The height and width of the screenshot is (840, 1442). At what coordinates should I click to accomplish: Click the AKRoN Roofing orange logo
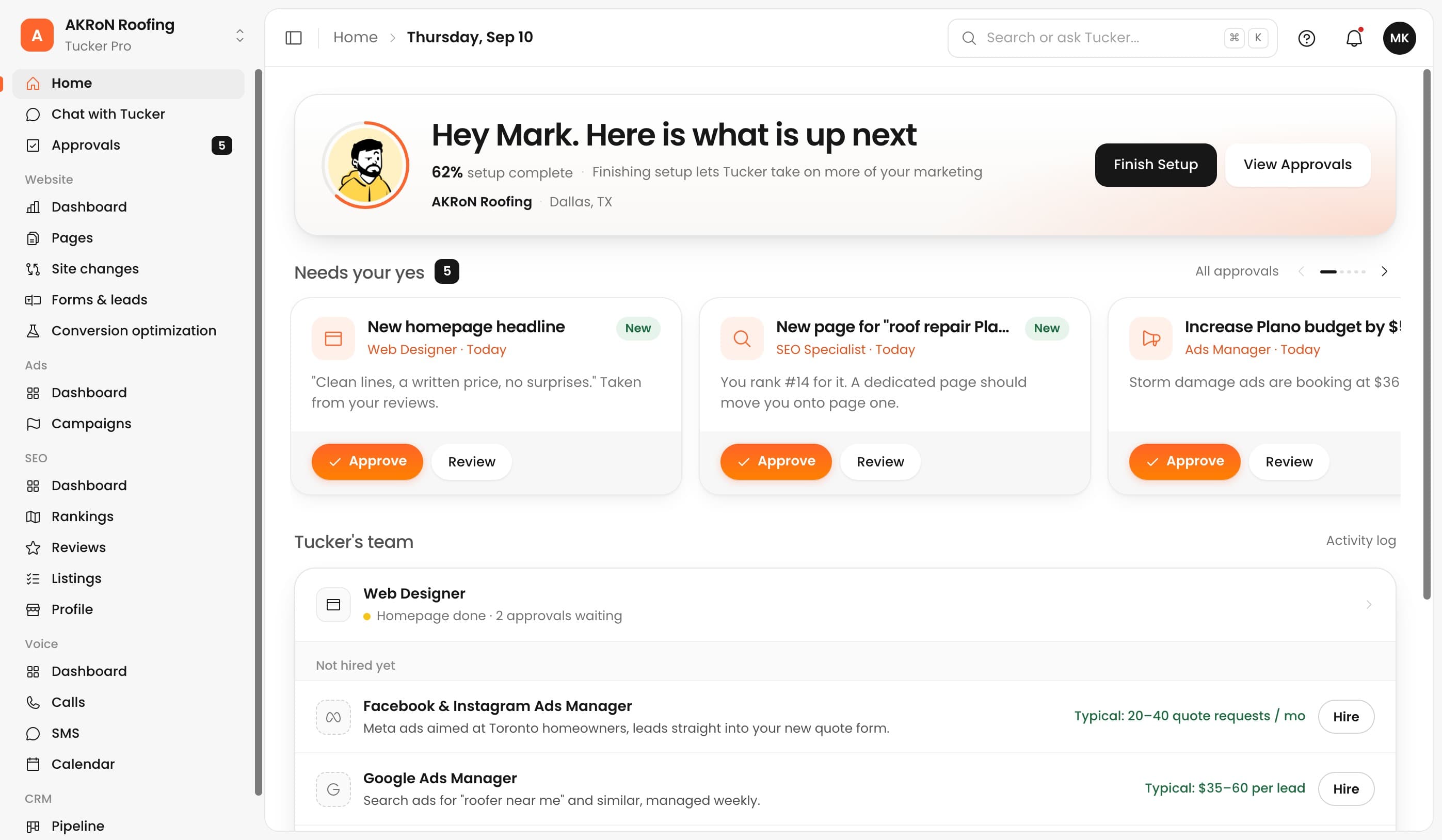pos(37,36)
